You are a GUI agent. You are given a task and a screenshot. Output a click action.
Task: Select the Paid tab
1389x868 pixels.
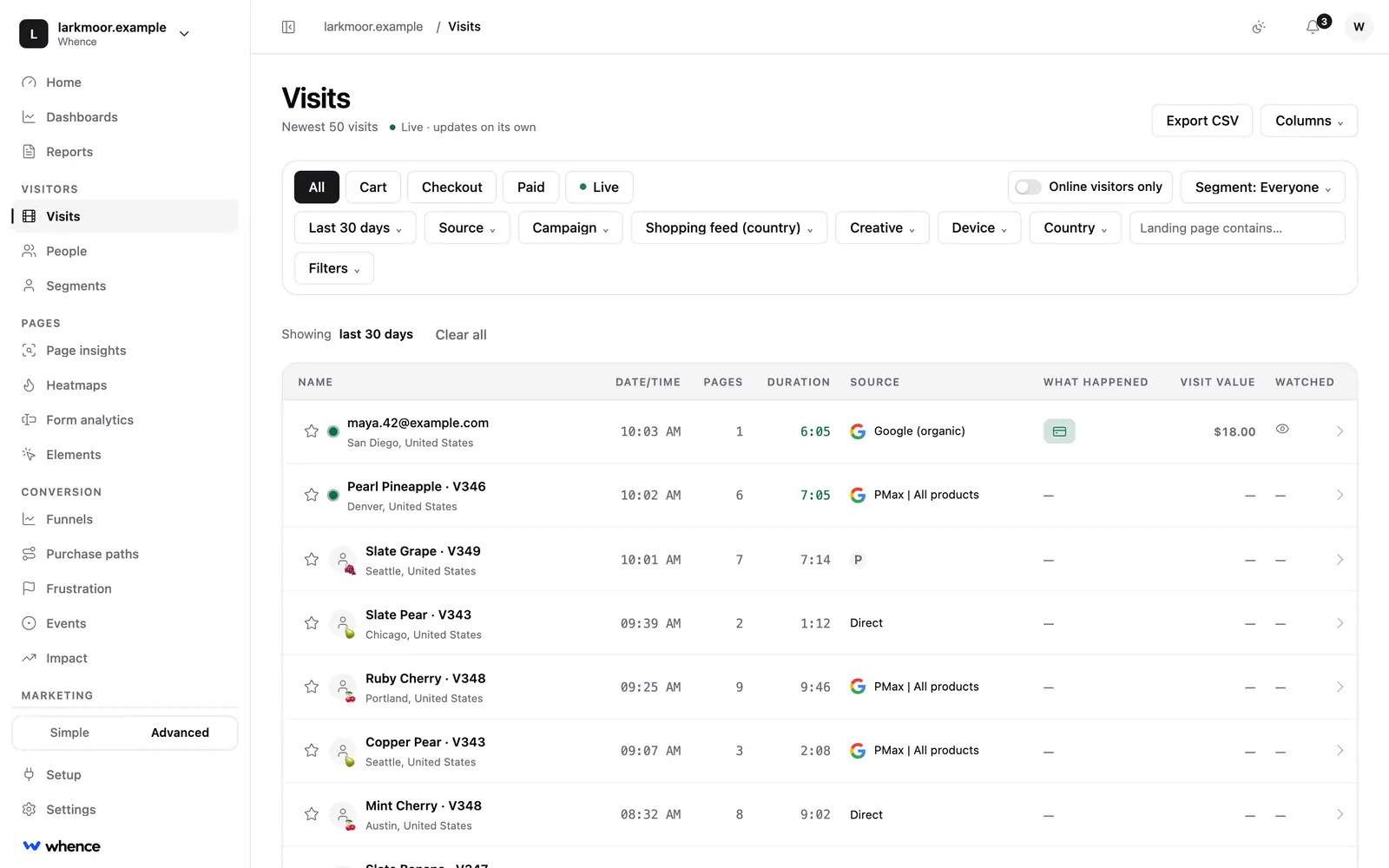(531, 187)
